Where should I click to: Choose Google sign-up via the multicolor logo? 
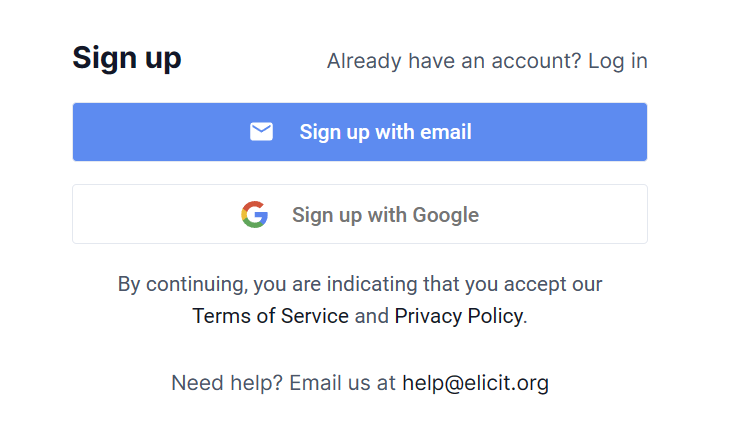255,214
